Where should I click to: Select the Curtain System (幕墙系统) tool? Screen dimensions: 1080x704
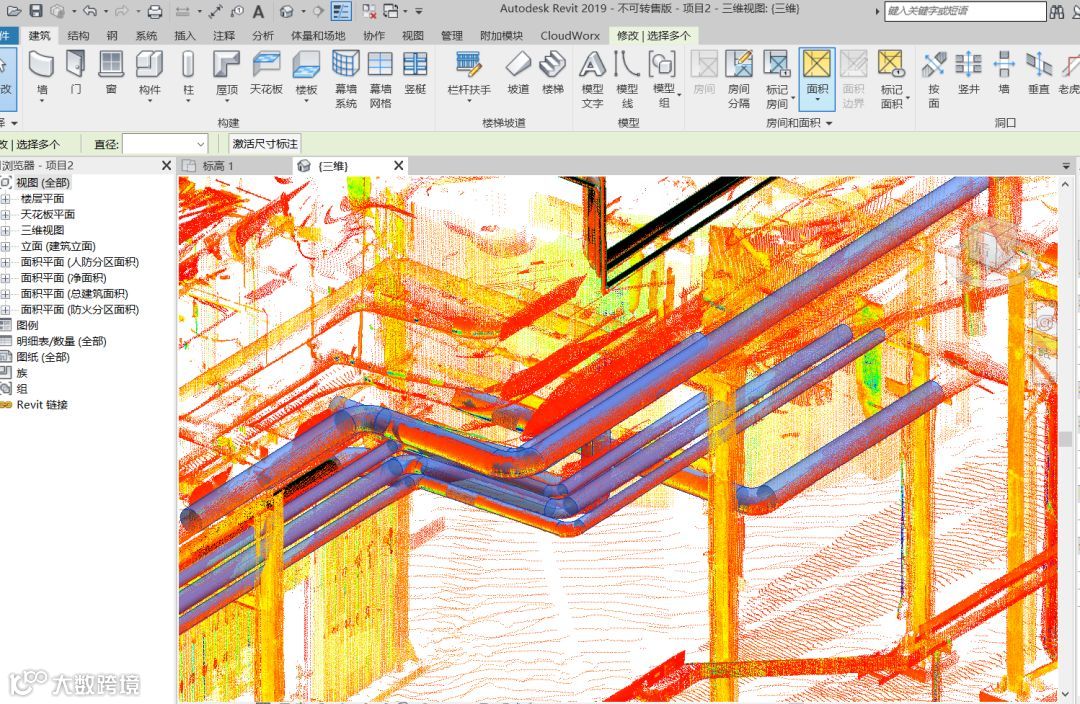[x=346, y=79]
